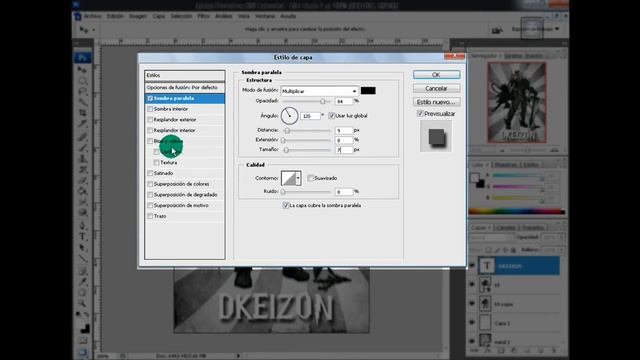Click the Estilo nuevo... button

point(436,102)
